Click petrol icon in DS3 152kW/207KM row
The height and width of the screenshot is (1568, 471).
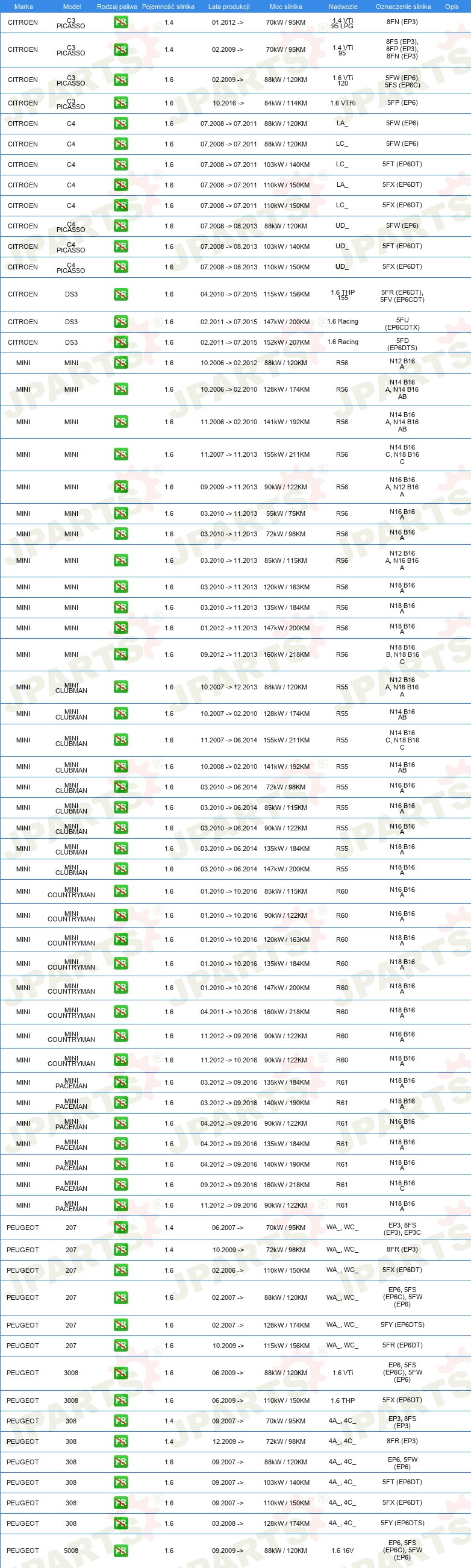(x=120, y=342)
